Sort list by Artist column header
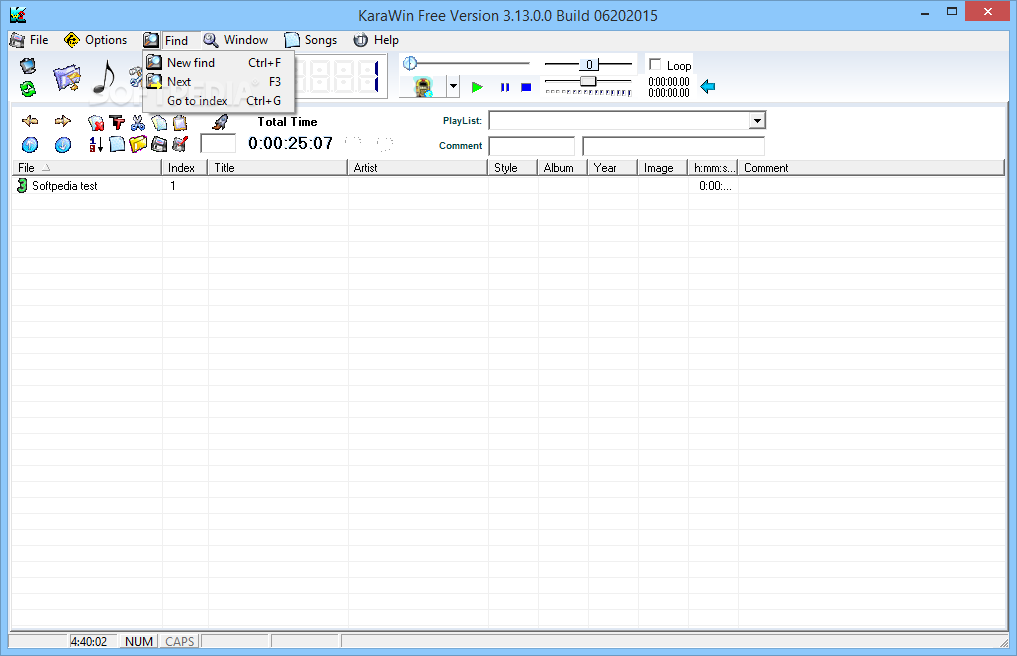 coord(418,167)
